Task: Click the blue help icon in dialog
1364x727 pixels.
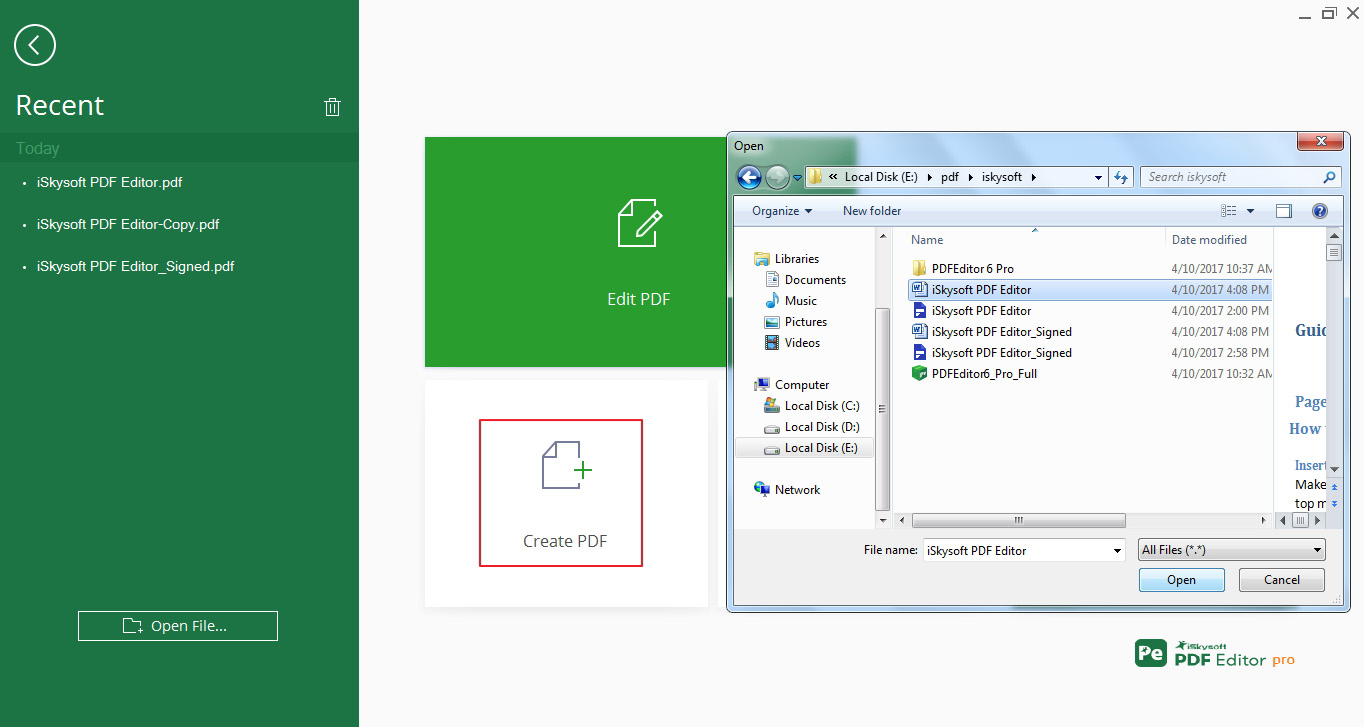Action: point(1319,211)
